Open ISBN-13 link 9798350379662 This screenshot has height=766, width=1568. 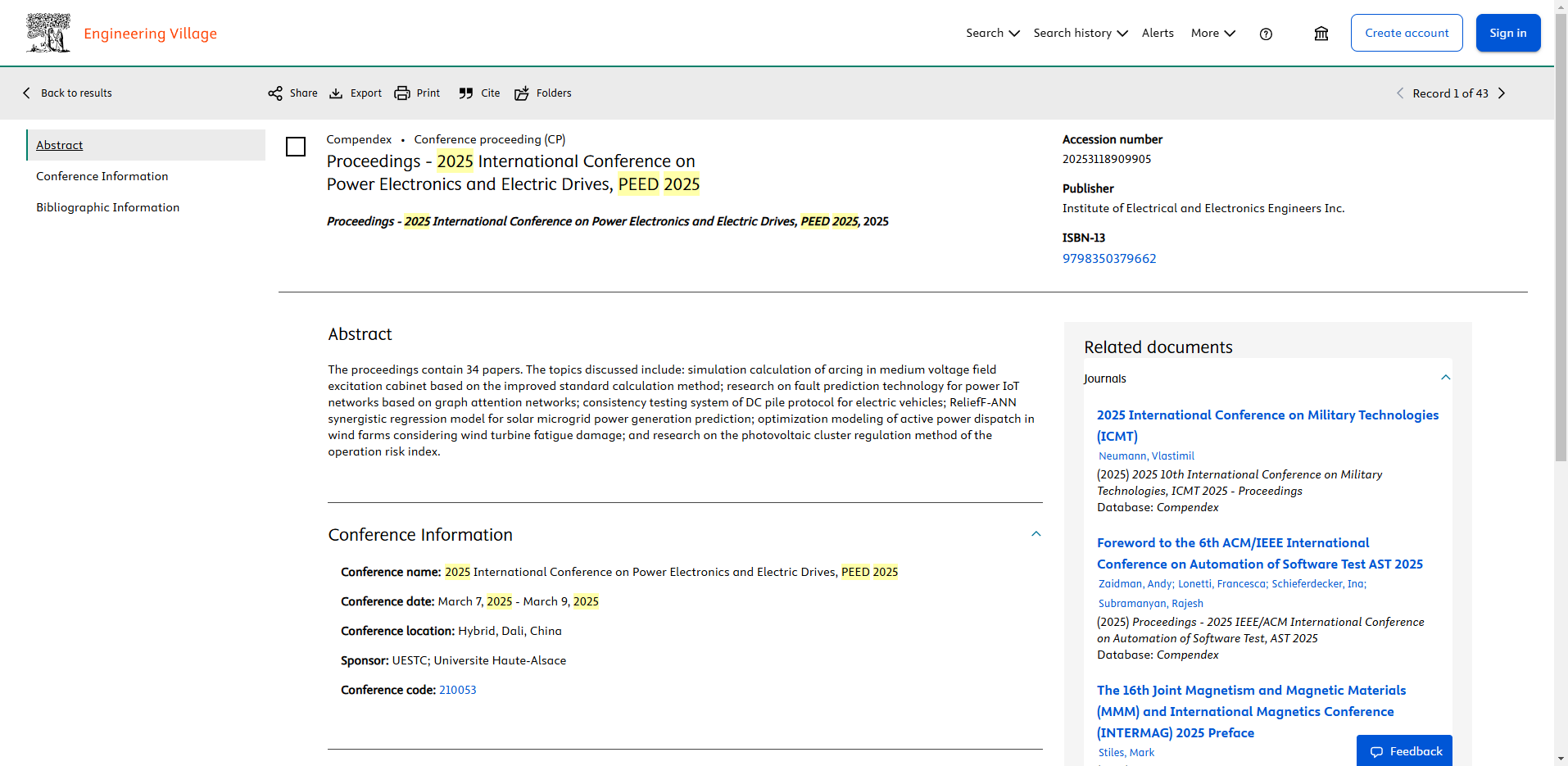coord(1109,259)
